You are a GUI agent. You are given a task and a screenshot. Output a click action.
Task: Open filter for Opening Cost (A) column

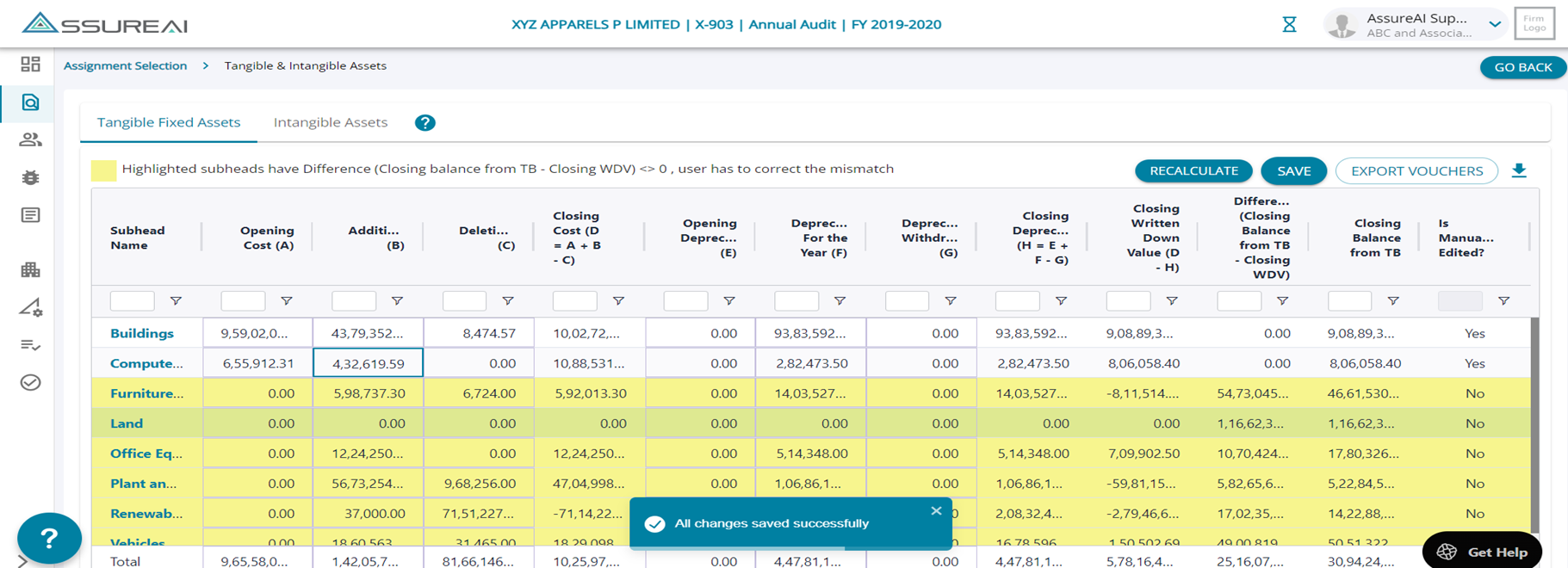pos(287,301)
